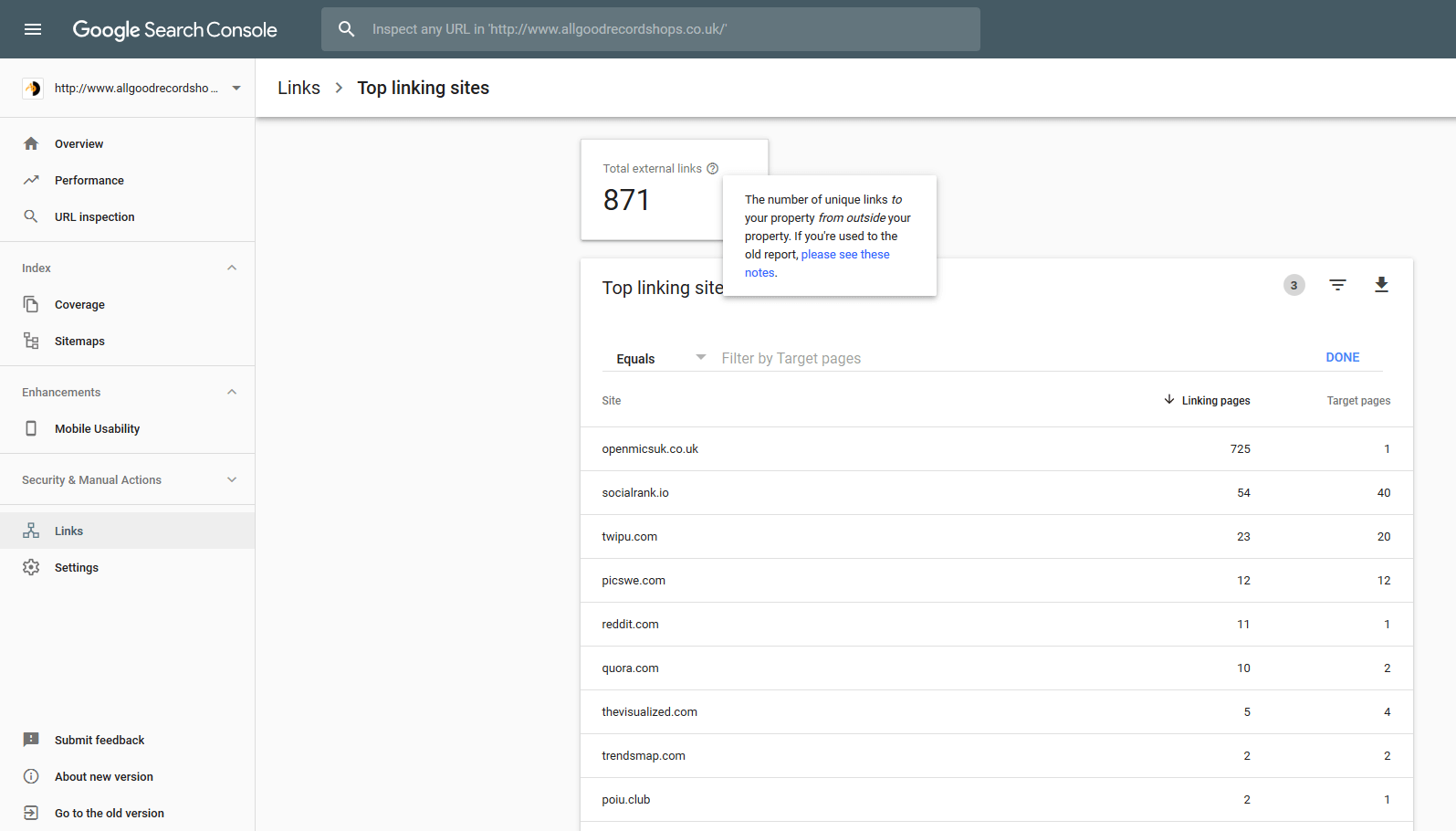Focus the Filter by Target pages field
The image size is (1456, 831).
tap(1013, 358)
